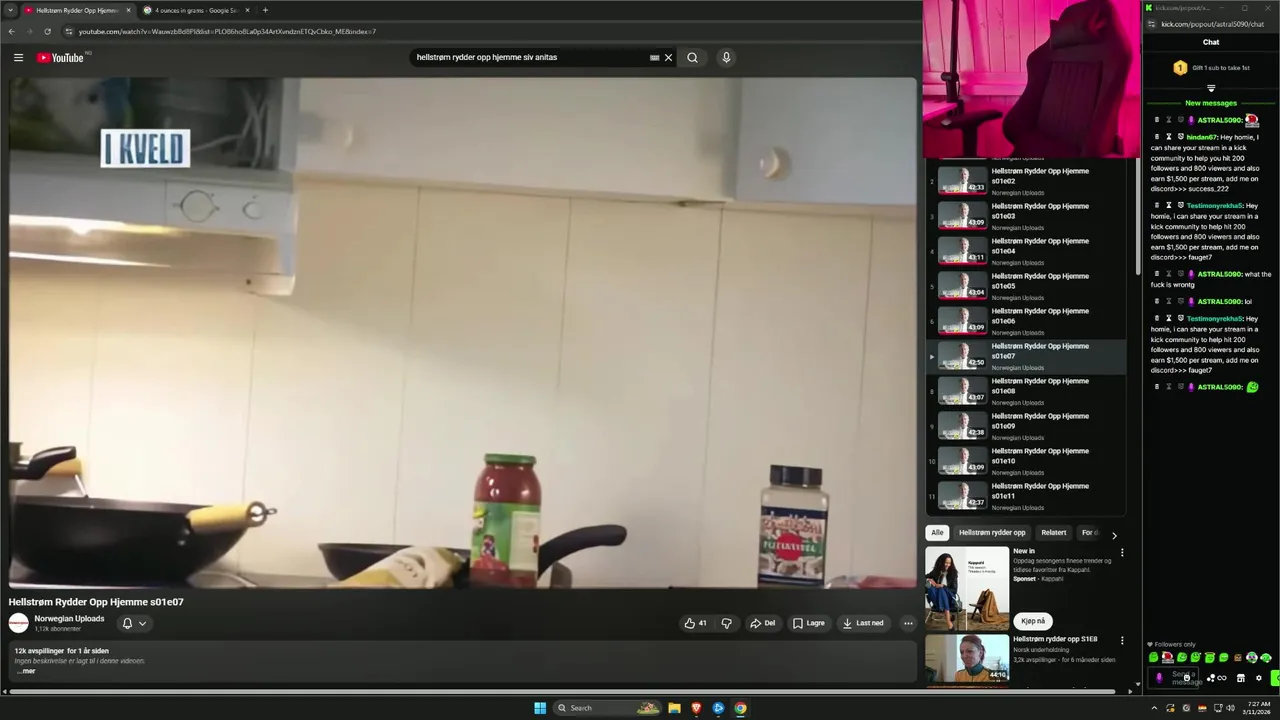Click back arrow in the browser

click(x=12, y=31)
